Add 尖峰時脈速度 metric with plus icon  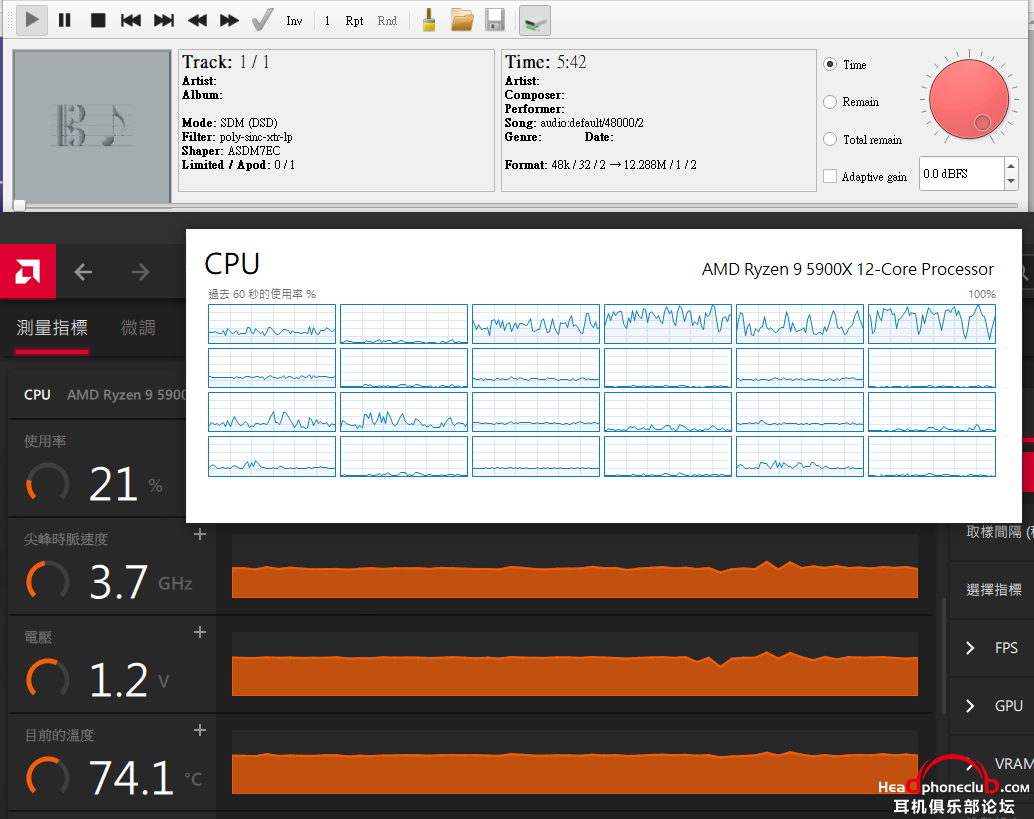(200, 534)
